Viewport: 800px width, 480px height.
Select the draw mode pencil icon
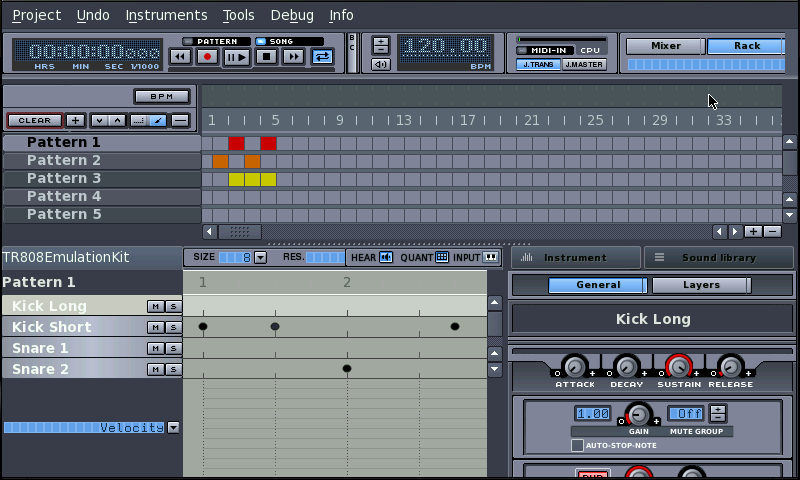pyautogui.click(x=158, y=120)
